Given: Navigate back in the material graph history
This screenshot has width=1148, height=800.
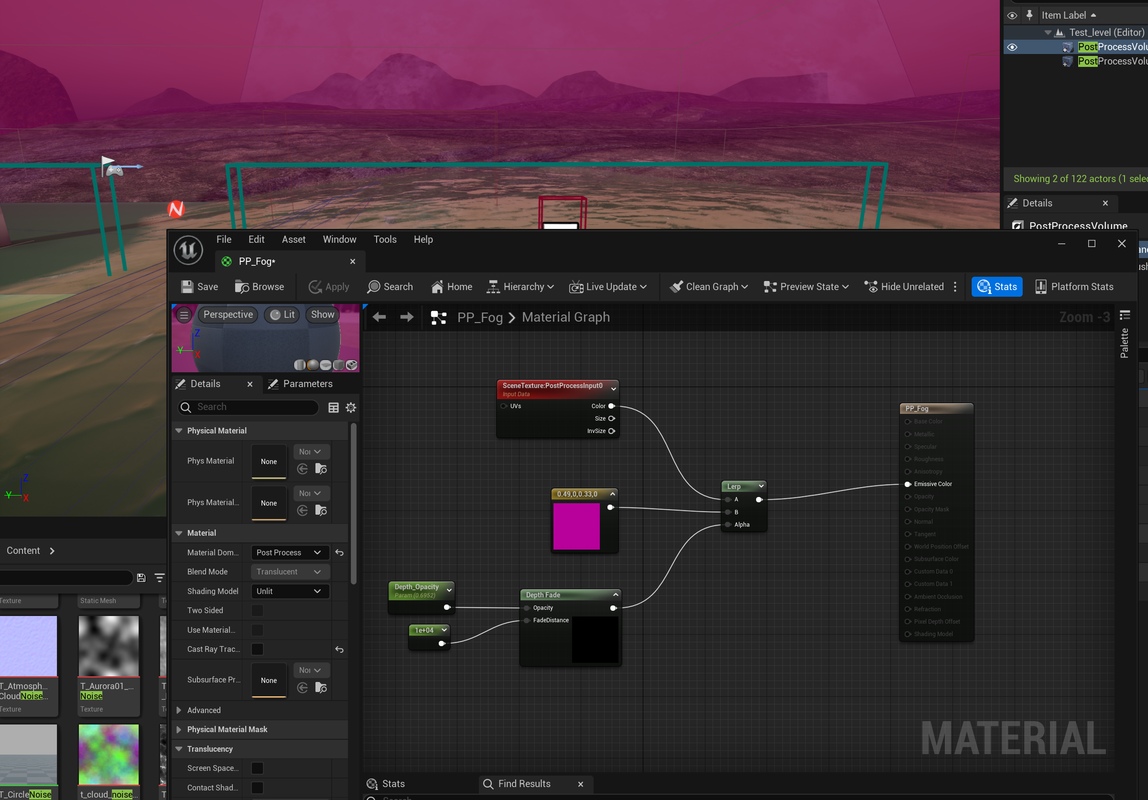Looking at the screenshot, I should point(379,317).
